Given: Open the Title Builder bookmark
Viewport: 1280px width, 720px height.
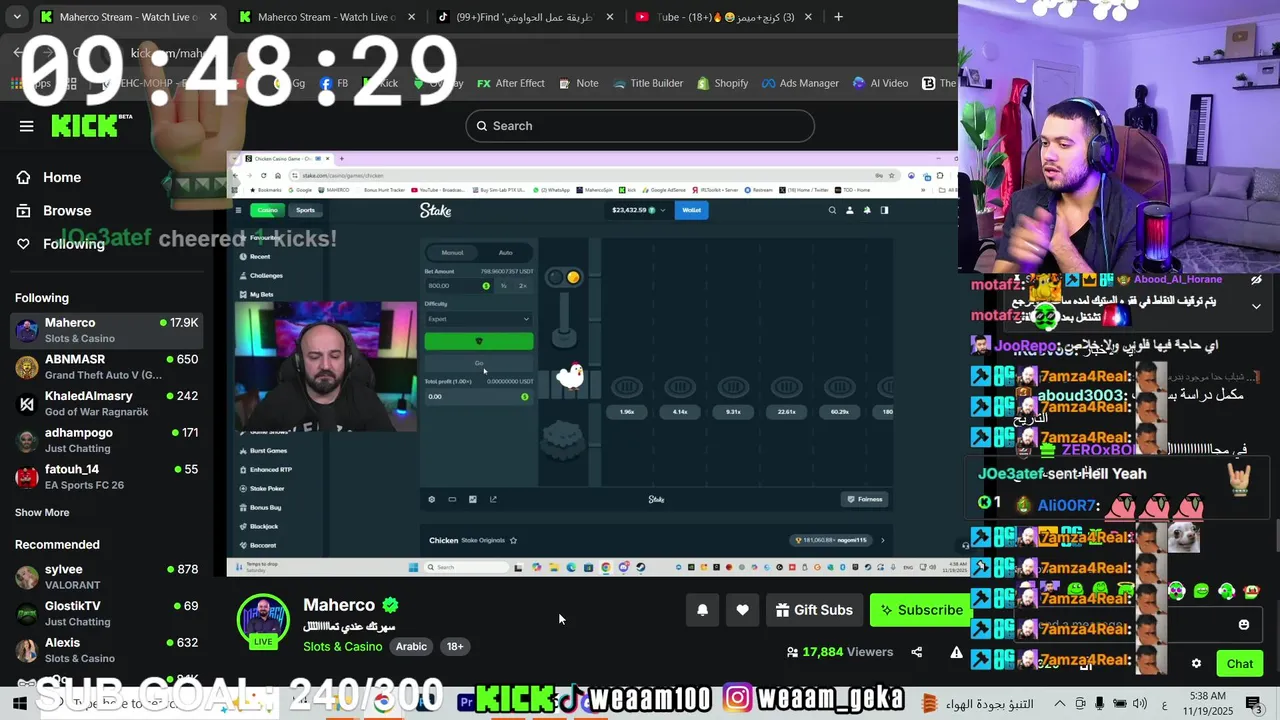Looking at the screenshot, I should [647, 83].
